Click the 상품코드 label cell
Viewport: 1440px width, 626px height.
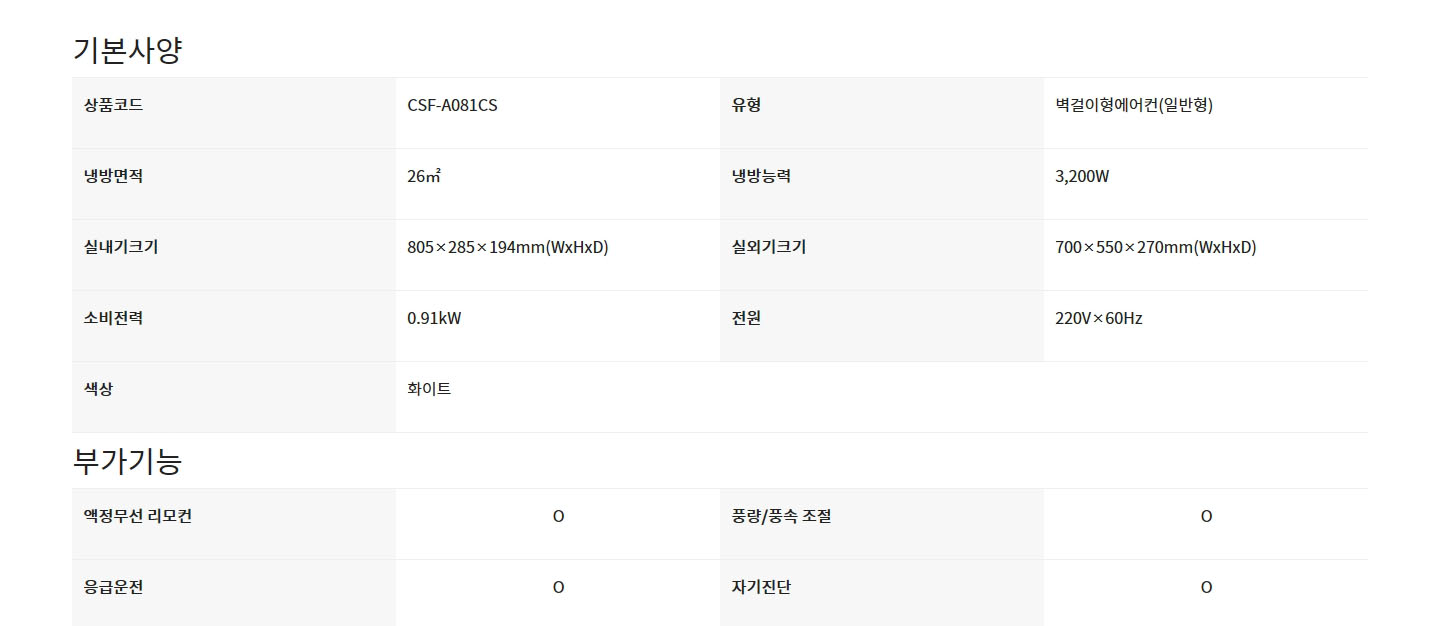pyautogui.click(x=234, y=113)
